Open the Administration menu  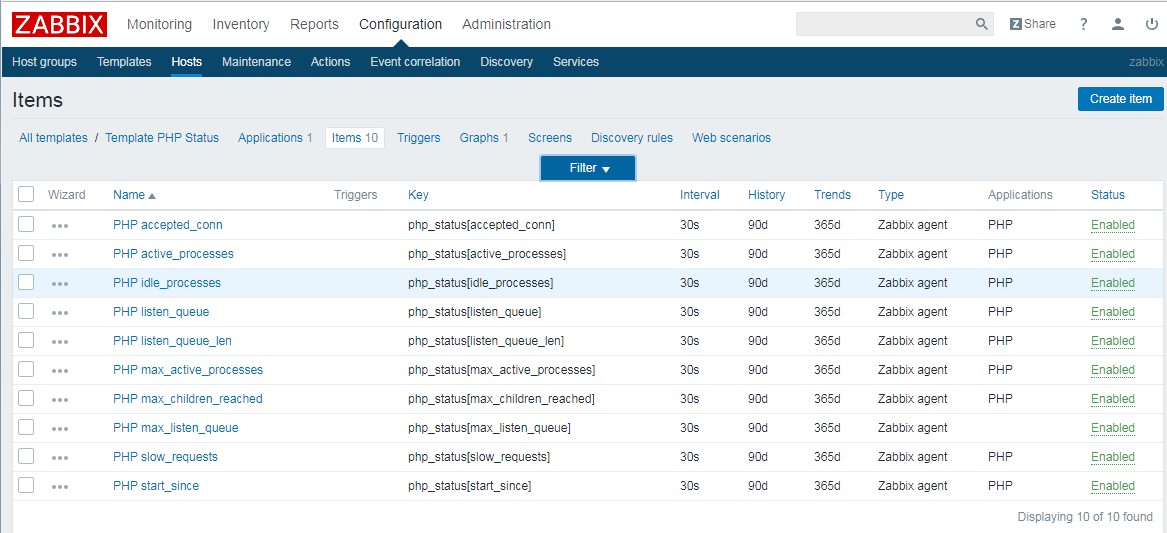(506, 24)
